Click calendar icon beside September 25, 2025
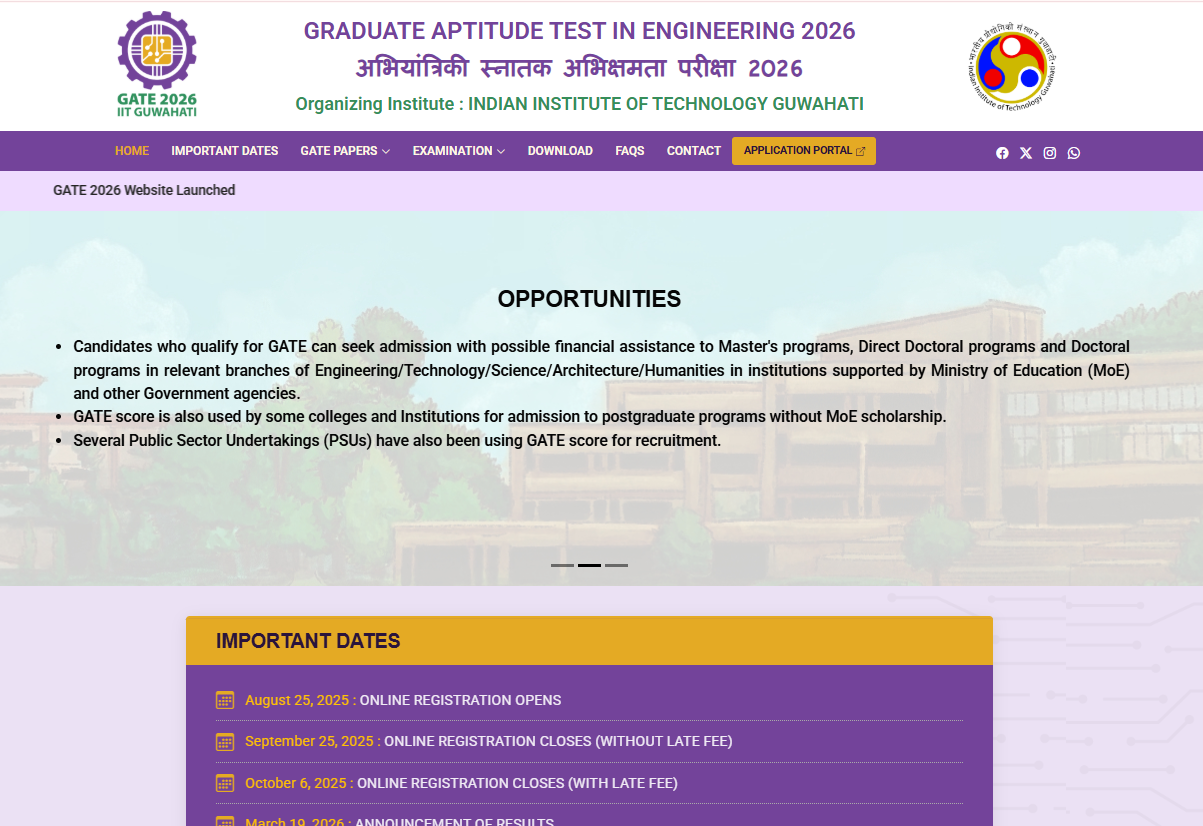Viewport: 1203px width, 826px height. point(225,741)
